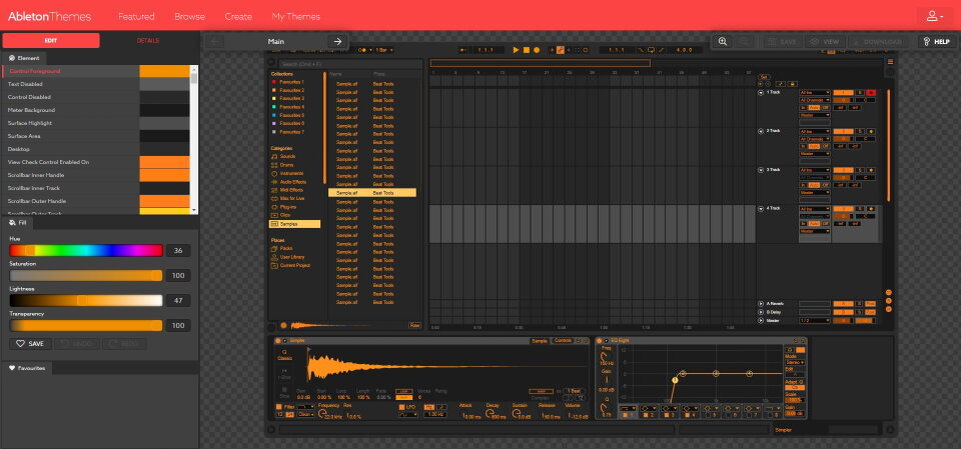The width and height of the screenshot is (961, 449).
Task: Adjust the Lightness slider bar
Action: [x=86, y=300]
